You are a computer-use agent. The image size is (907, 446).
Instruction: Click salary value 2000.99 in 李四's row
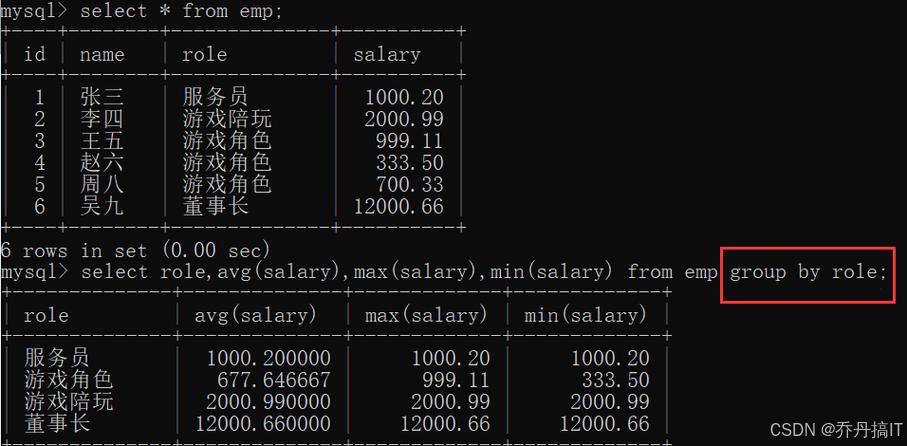pos(404,119)
